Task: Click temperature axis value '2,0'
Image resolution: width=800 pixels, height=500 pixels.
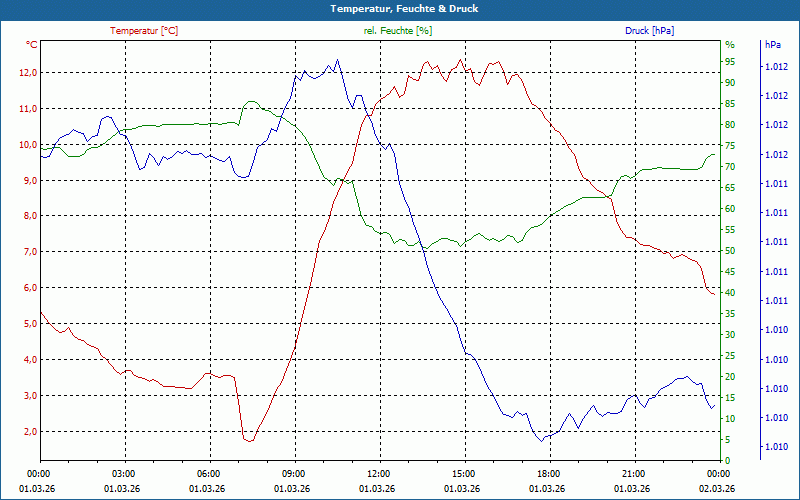Action: point(30,431)
